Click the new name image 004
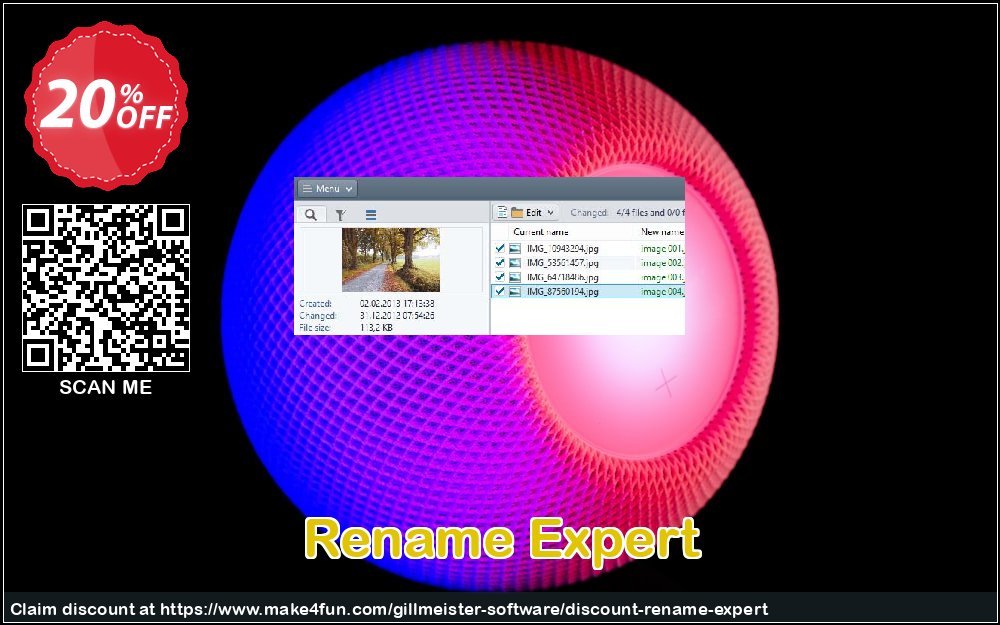Viewport: 1000px width, 625px height. coord(663,291)
